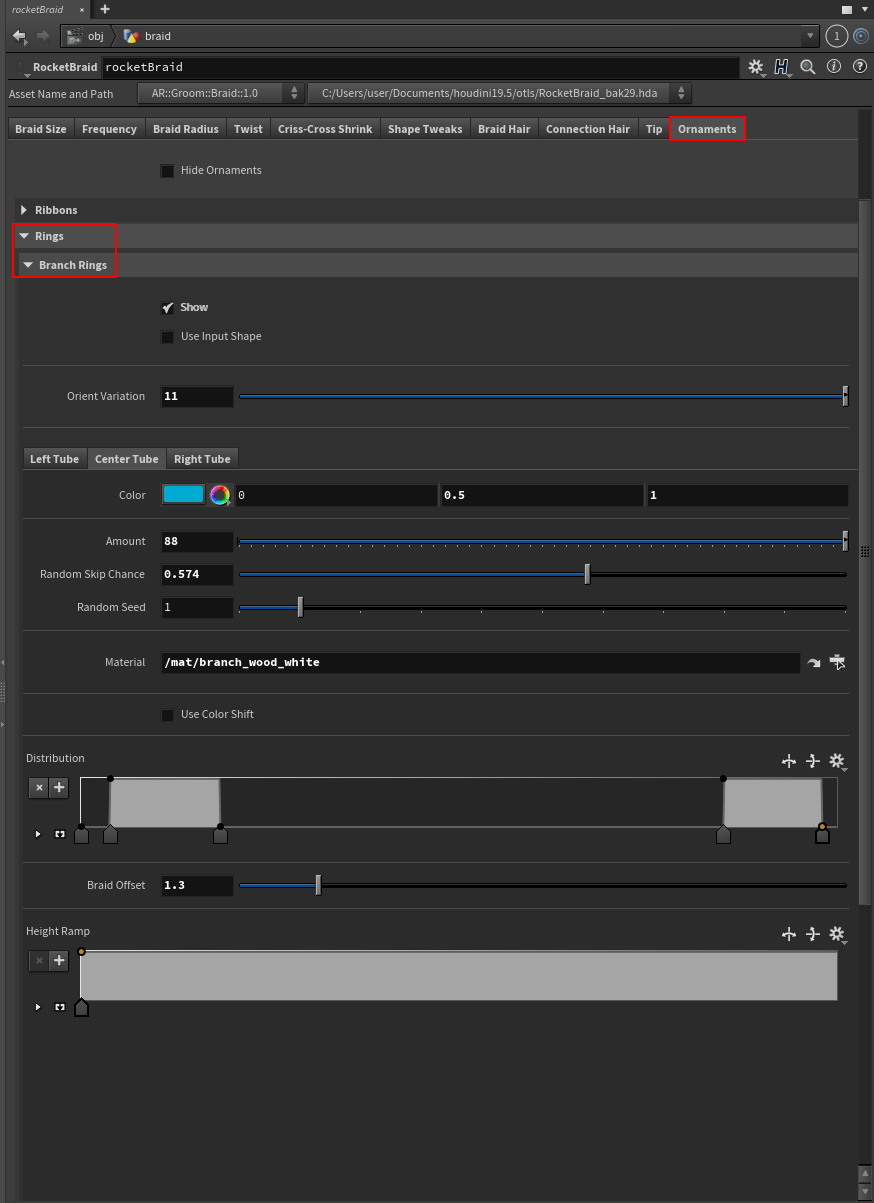Click the magnifier search parameters icon

[x=808, y=67]
